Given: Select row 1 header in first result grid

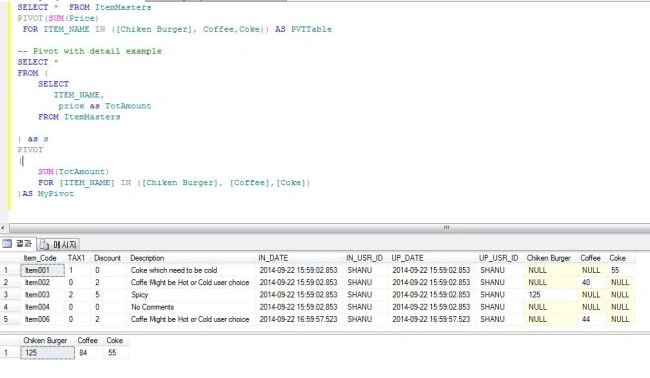Looking at the screenshot, I should (x=10, y=270).
